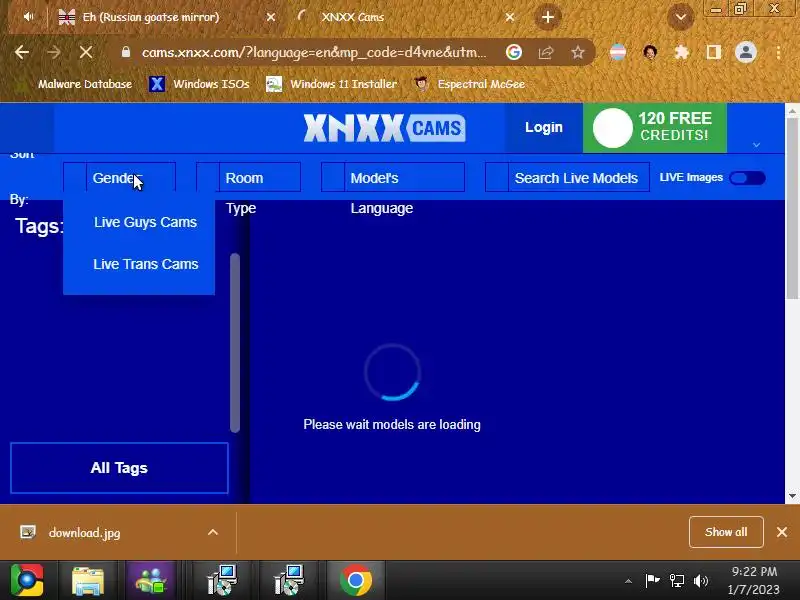Open the tab search chevron
The width and height of the screenshot is (800, 600).
point(681,17)
